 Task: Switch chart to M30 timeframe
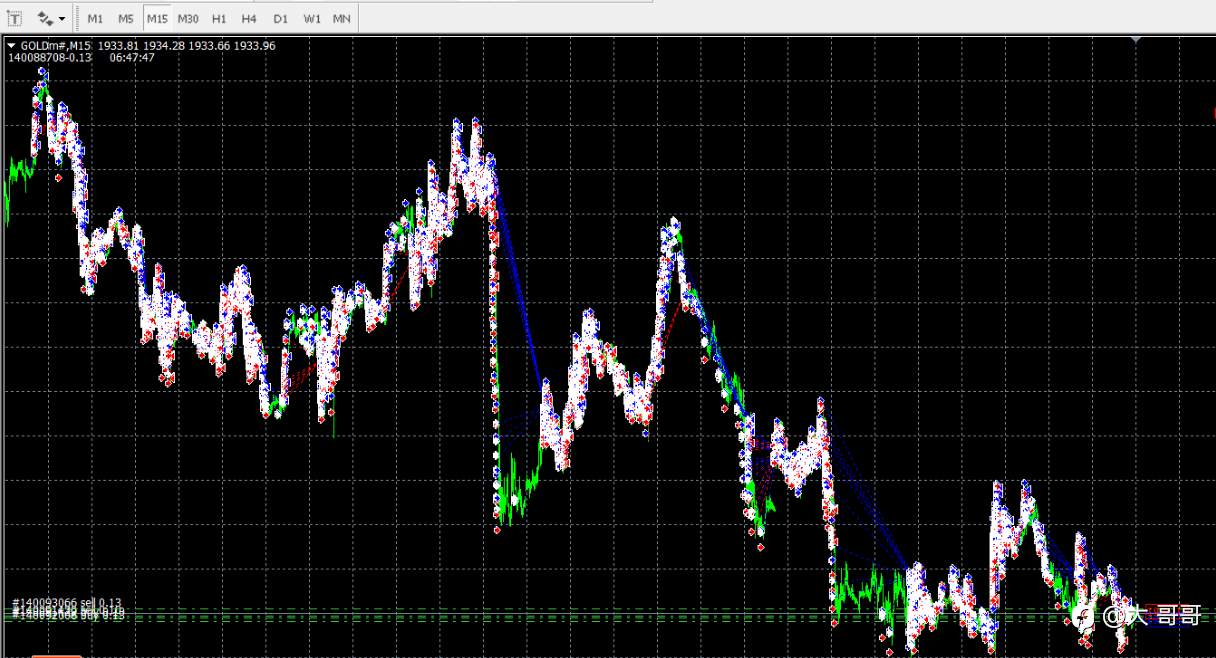[x=188, y=19]
